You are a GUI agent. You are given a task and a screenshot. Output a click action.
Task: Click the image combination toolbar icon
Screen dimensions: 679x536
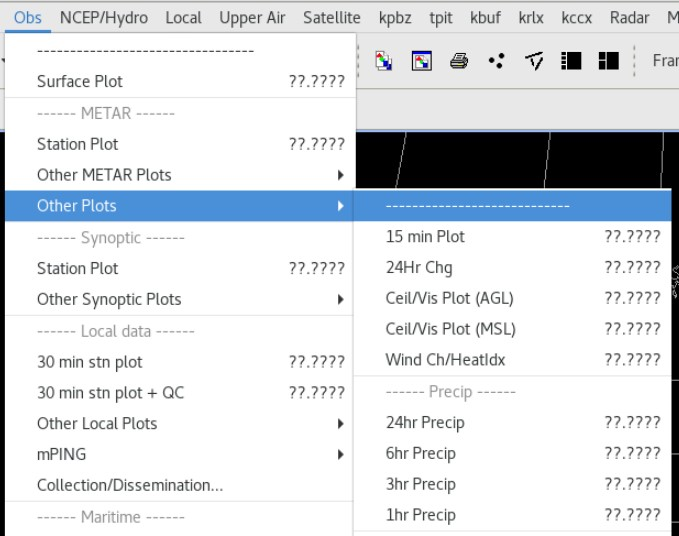(x=384, y=61)
